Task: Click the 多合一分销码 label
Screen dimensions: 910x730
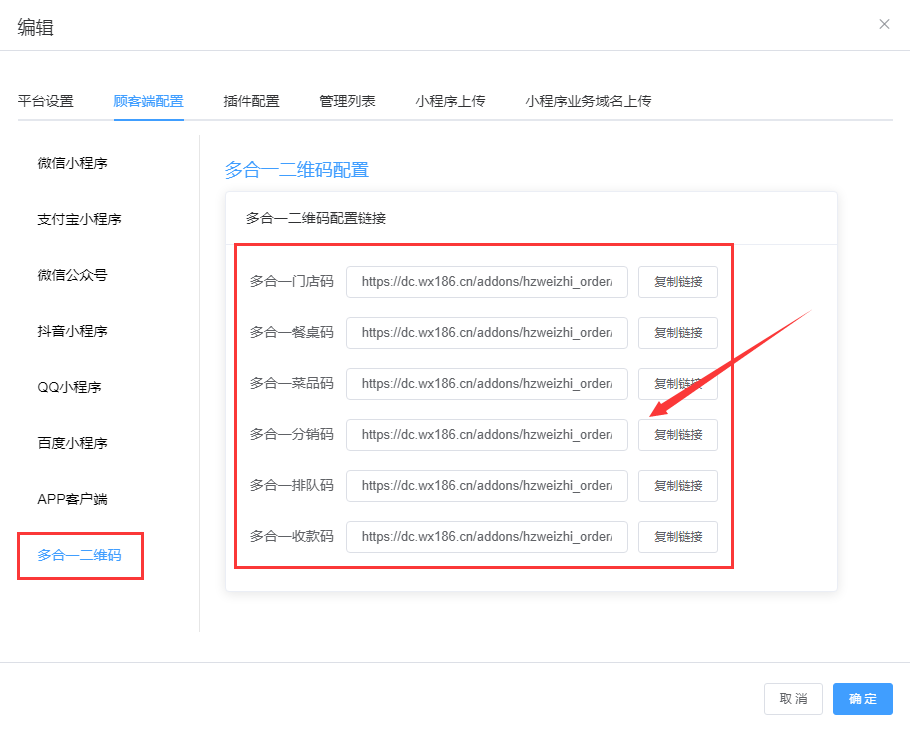Action: pyautogui.click(x=292, y=435)
